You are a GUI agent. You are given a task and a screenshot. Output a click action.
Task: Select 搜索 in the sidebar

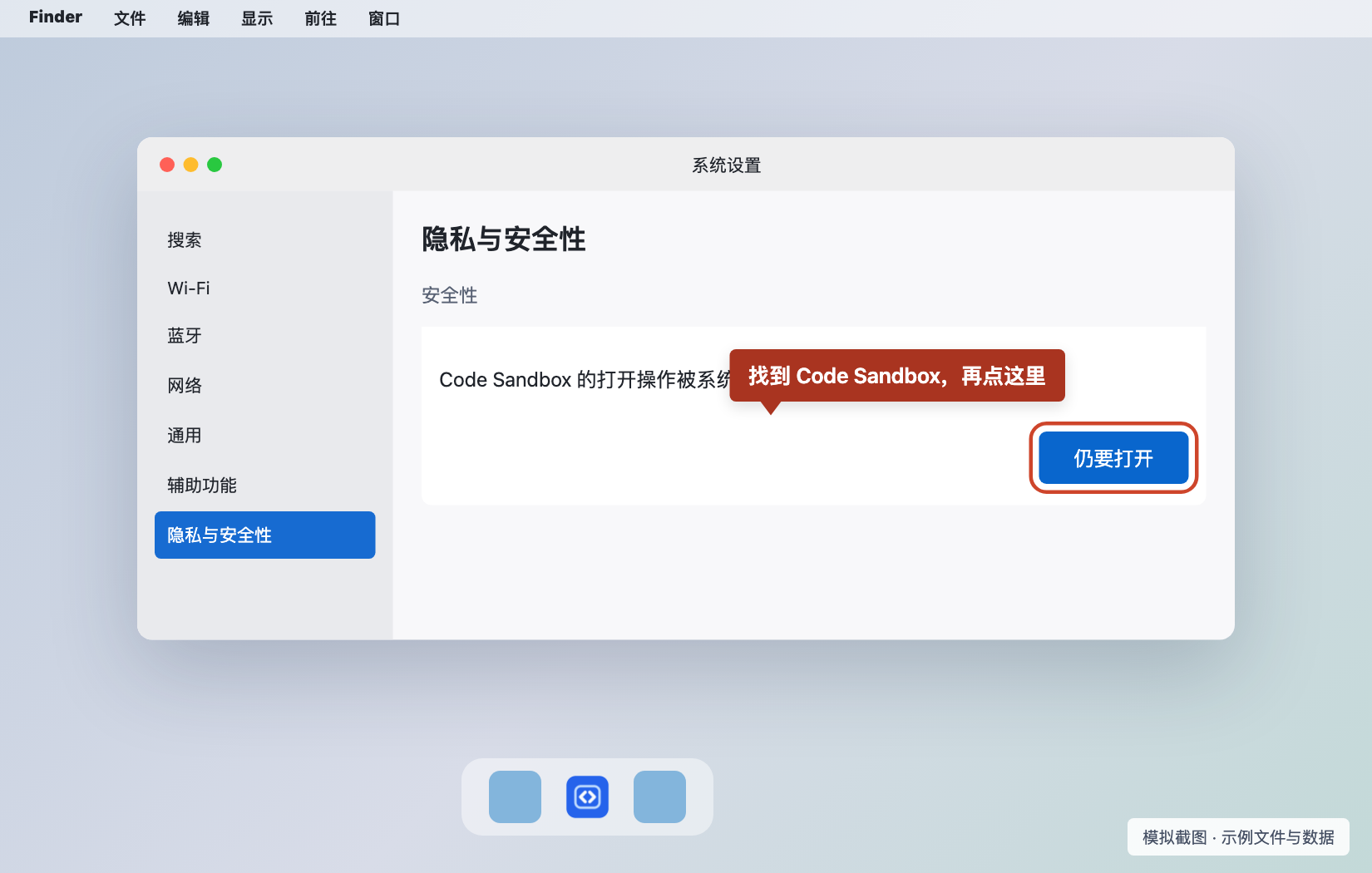coord(264,240)
